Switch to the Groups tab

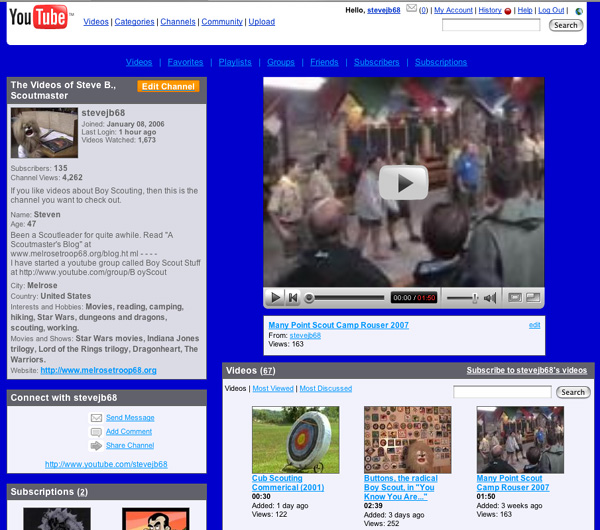(281, 62)
